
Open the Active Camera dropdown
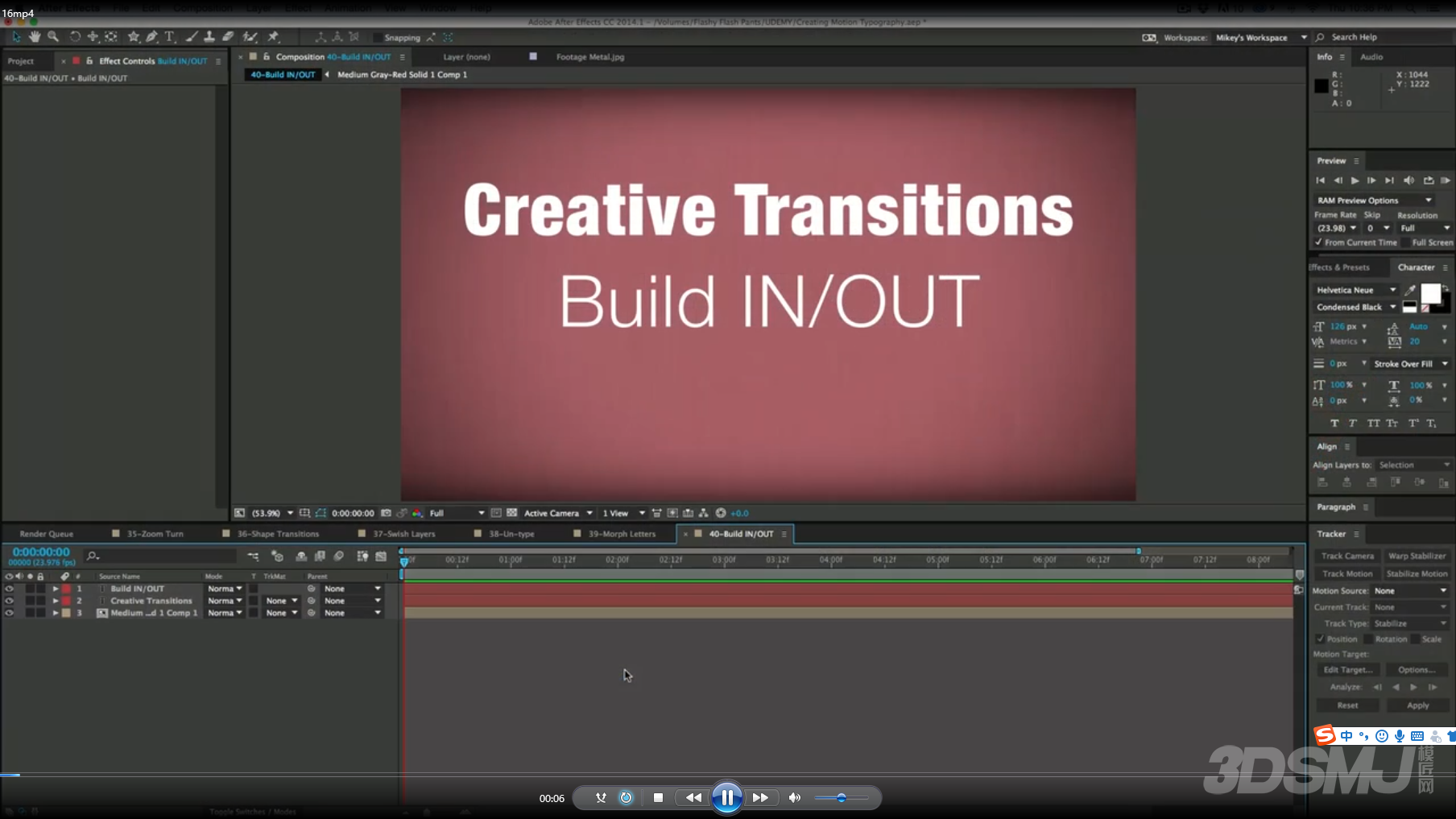click(558, 513)
